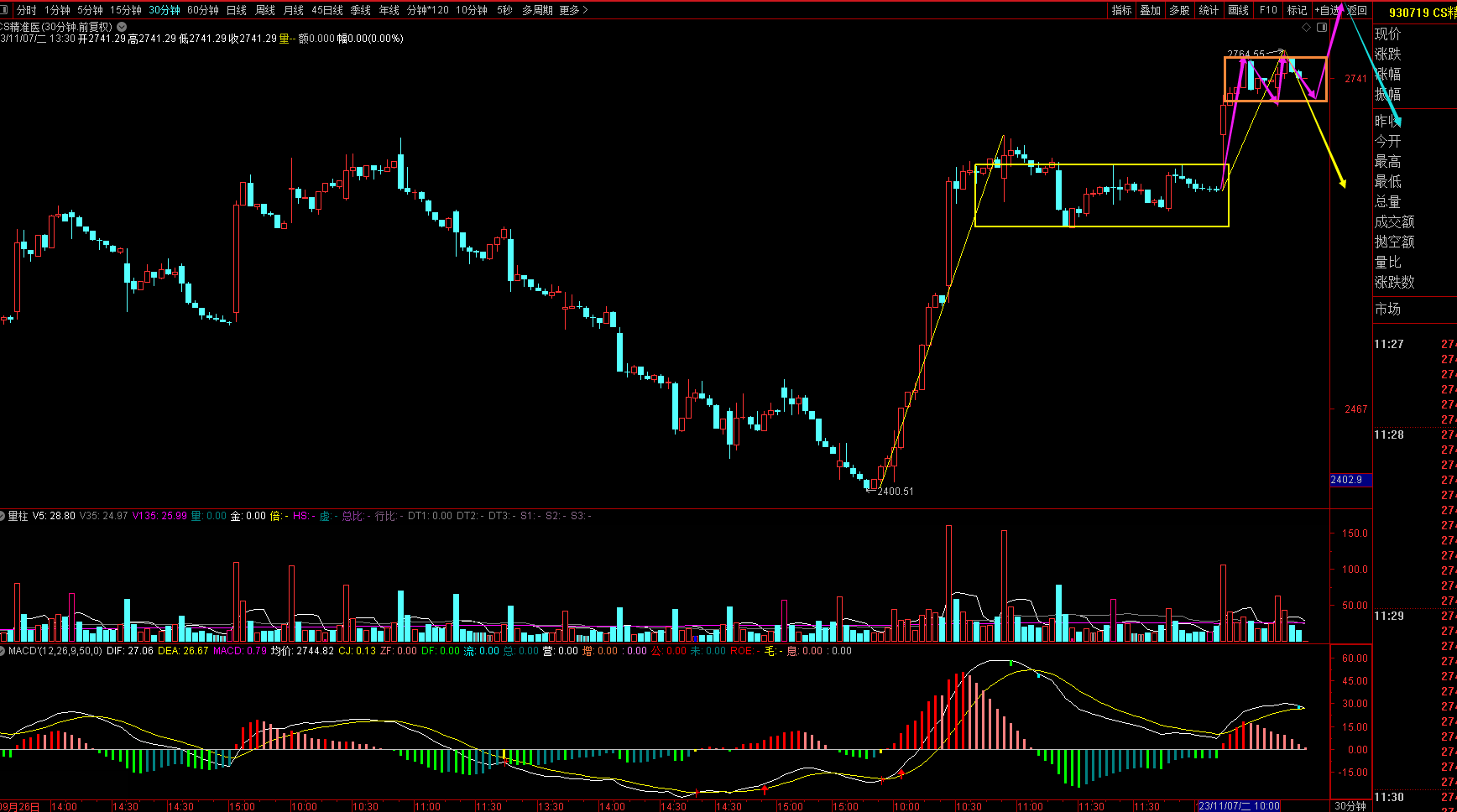Viewport: 1457px width, 812px height.
Task: Switch to 日线 daily chart
Action: pyautogui.click(x=237, y=10)
